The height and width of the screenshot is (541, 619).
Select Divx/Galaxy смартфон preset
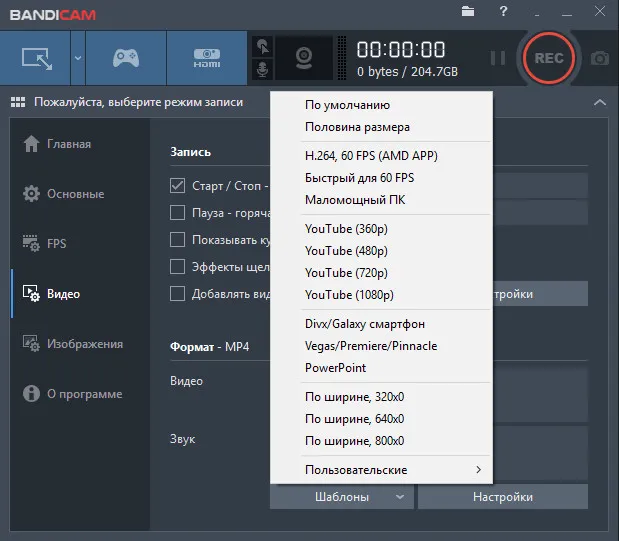pyautogui.click(x=381, y=324)
